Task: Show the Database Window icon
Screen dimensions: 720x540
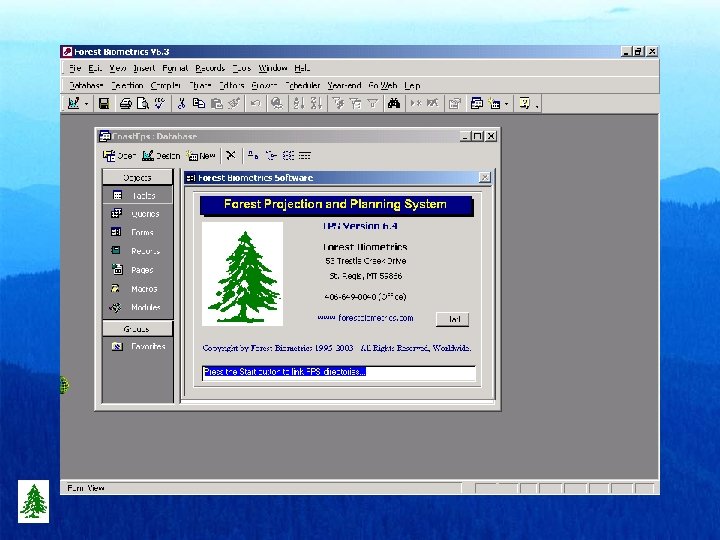Action: pyautogui.click(x=477, y=104)
